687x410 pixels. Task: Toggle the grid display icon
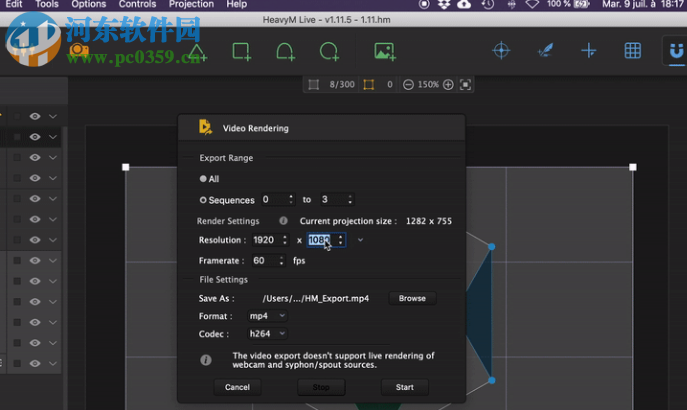point(632,51)
